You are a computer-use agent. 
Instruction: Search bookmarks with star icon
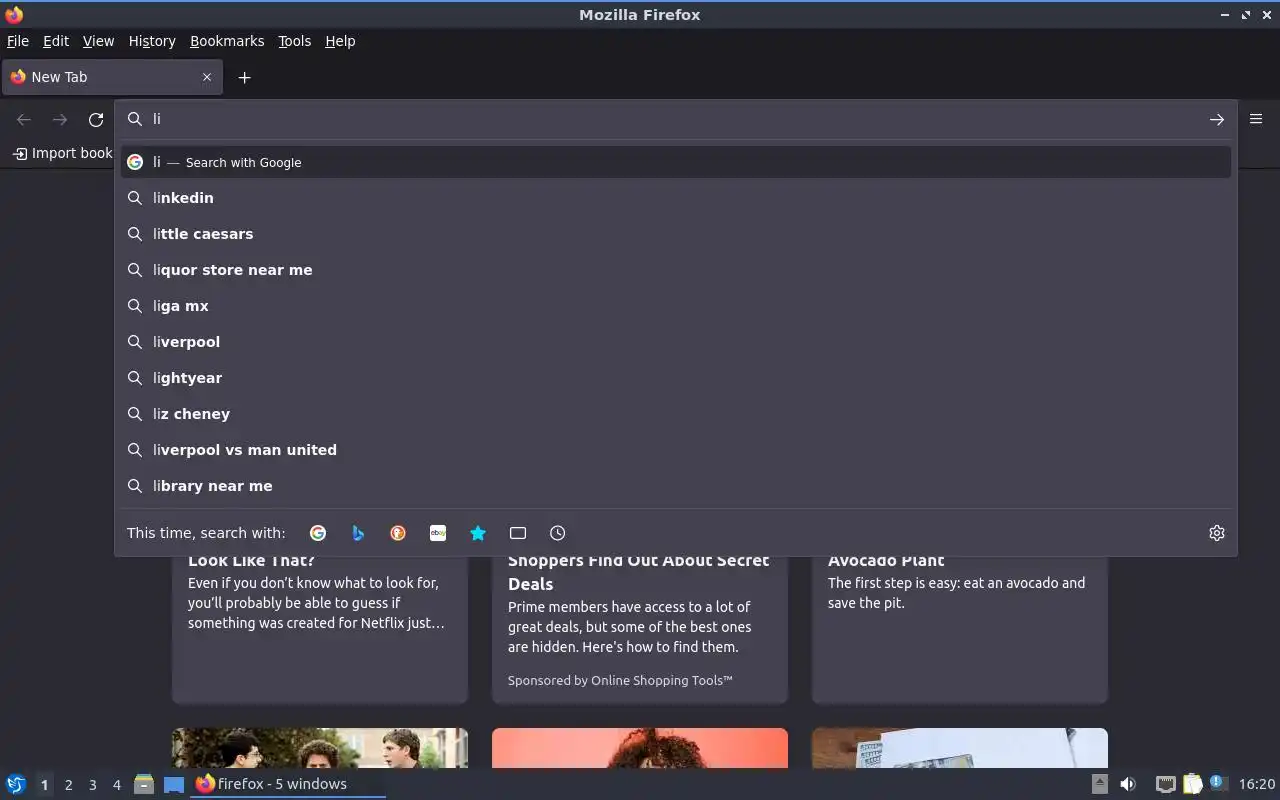(x=478, y=533)
